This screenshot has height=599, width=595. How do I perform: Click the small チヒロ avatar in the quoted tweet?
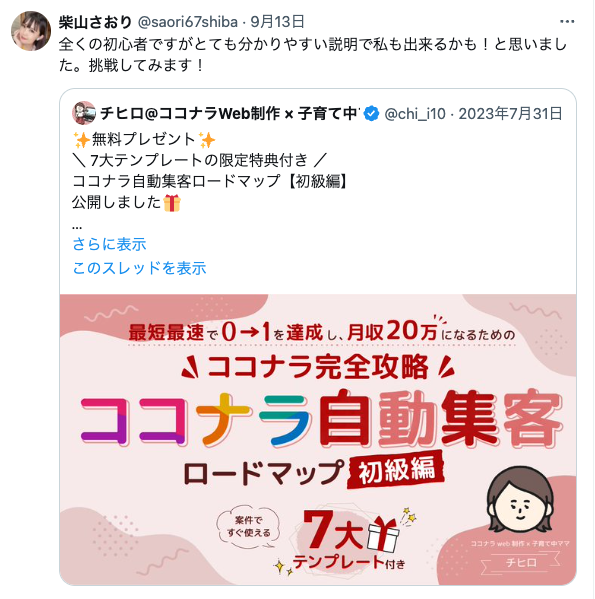[84, 113]
